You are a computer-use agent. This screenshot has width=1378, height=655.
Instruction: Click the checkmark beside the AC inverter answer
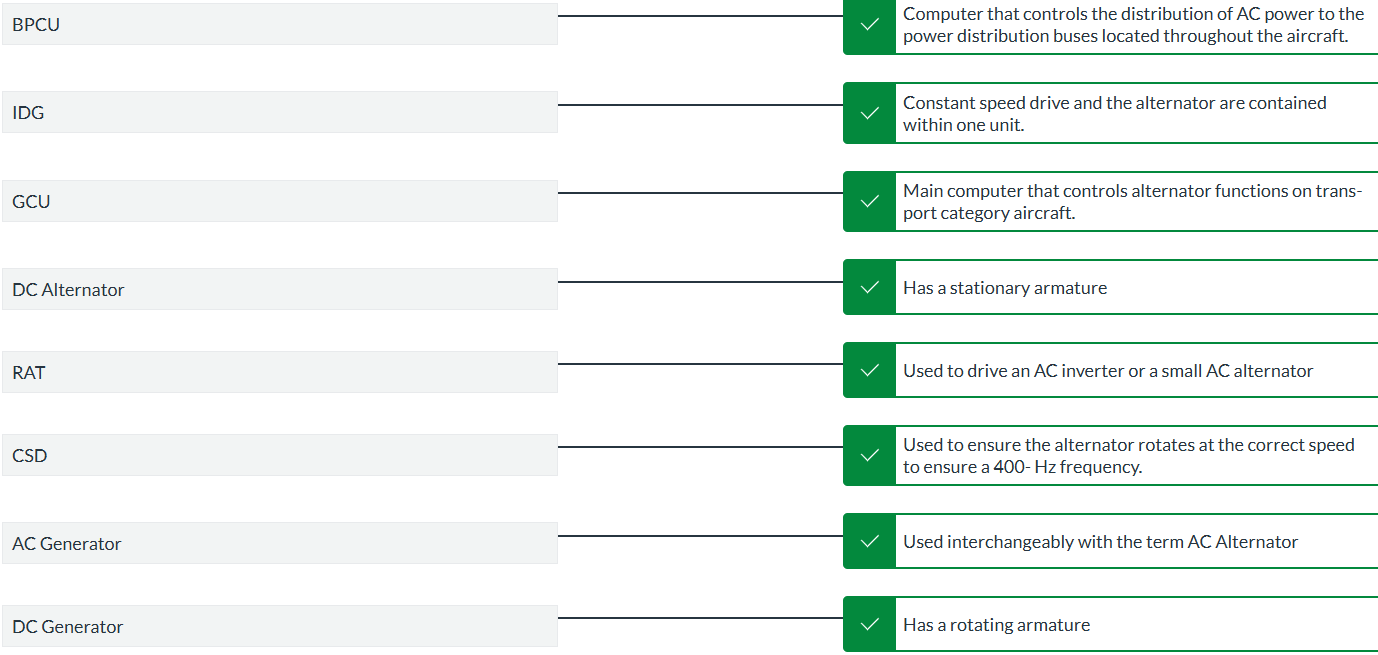pyautogui.click(x=869, y=371)
